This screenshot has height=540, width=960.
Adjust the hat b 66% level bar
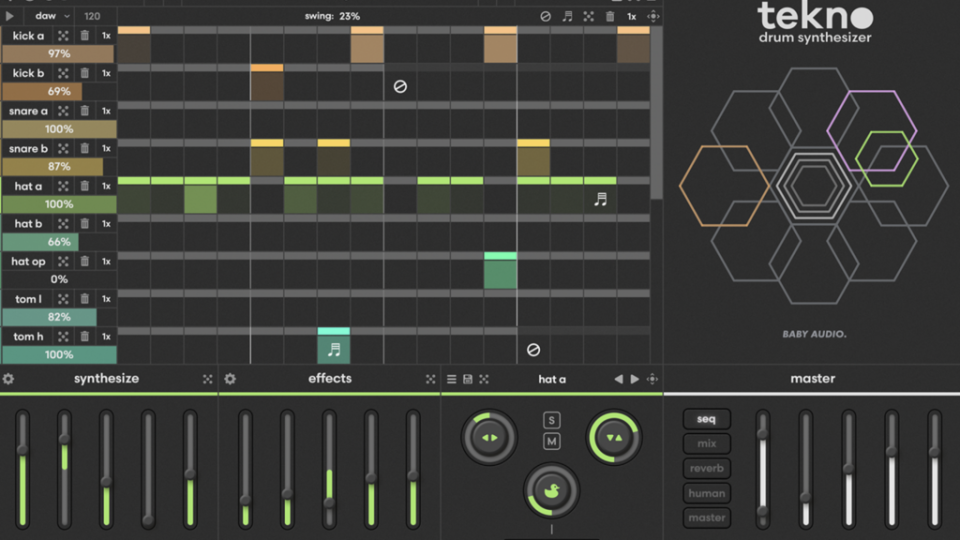tap(59, 242)
